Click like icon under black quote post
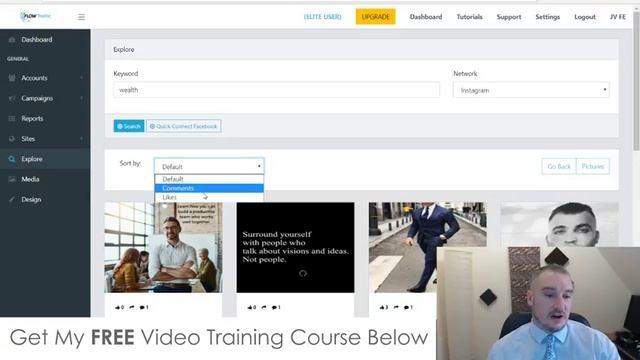The image size is (640, 360). 250,307
